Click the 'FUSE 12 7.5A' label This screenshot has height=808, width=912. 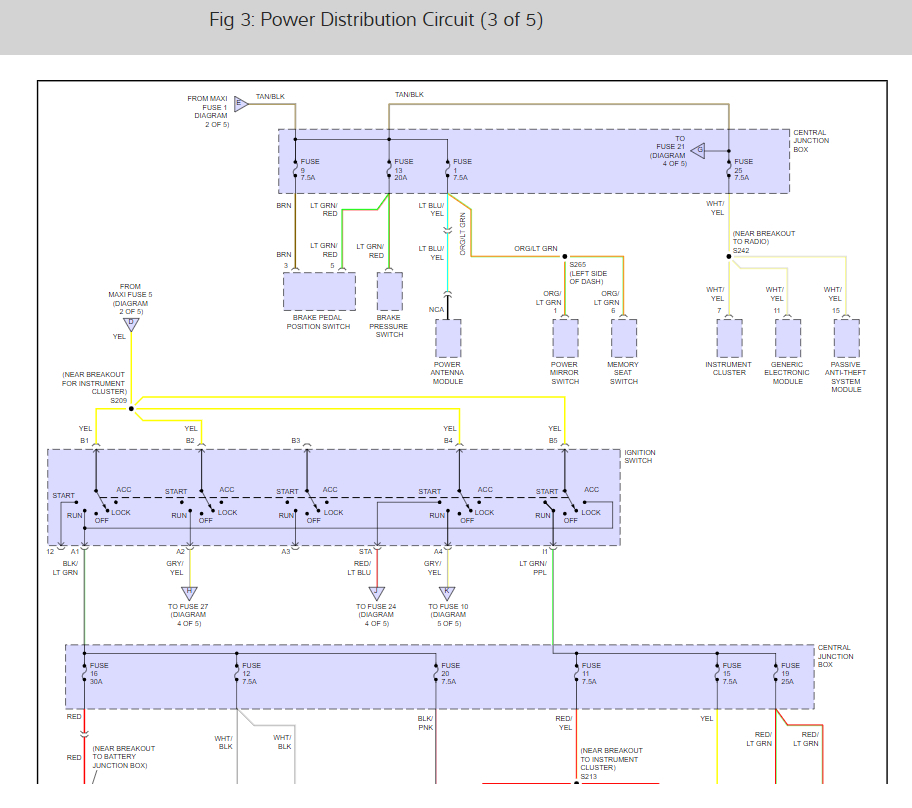(x=251, y=674)
